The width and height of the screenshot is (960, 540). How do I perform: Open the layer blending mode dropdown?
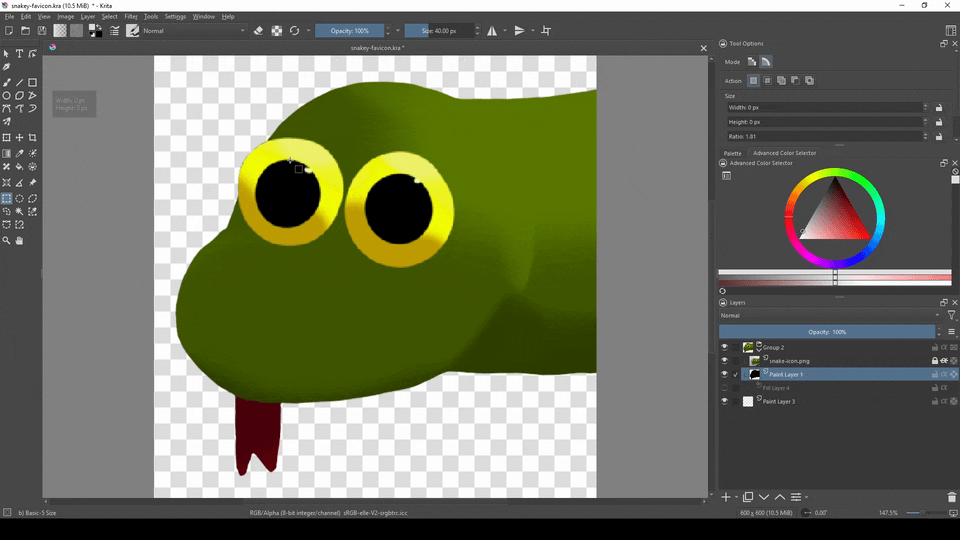click(828, 316)
